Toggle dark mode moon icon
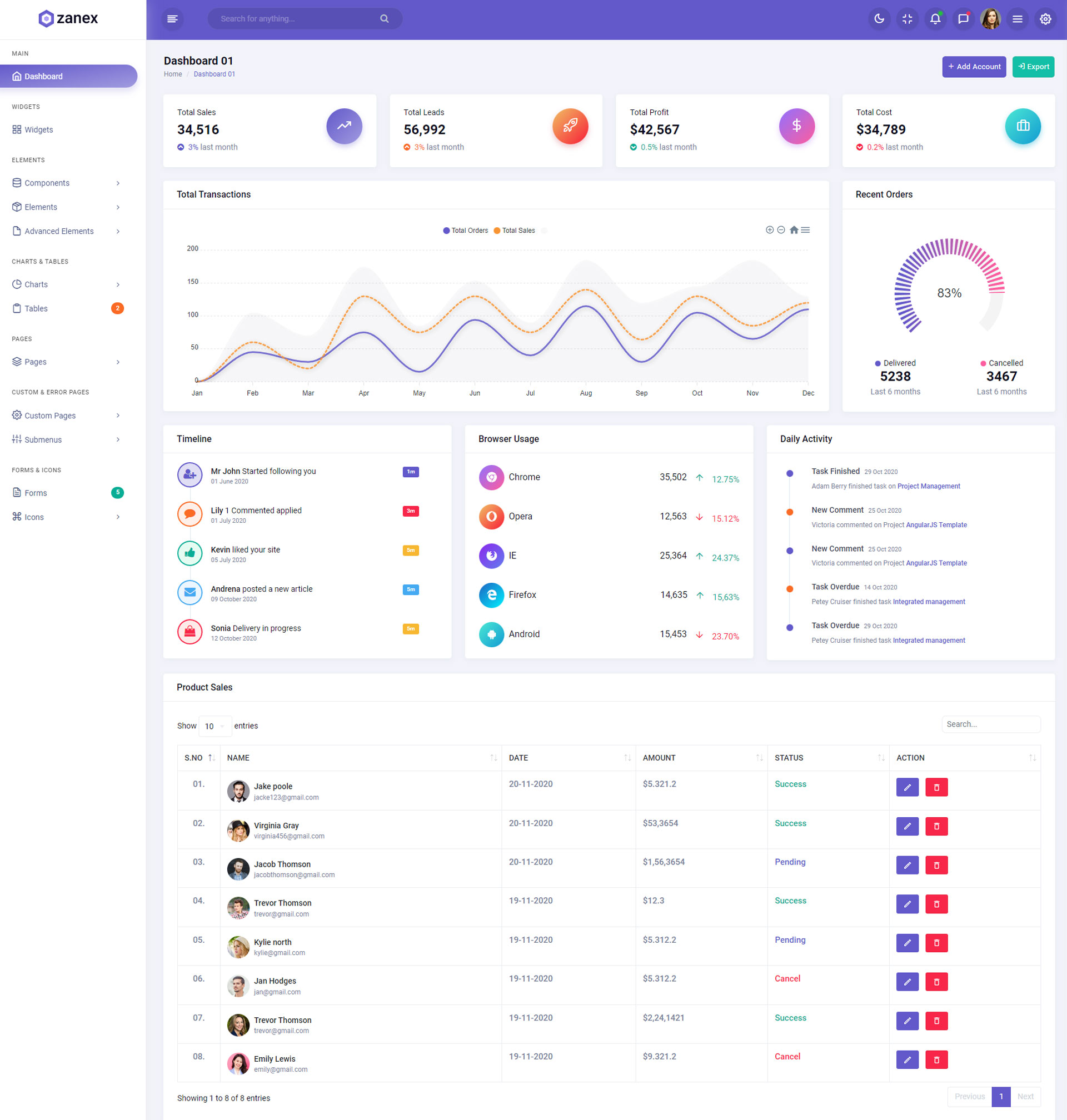This screenshot has height=1120, width=1067. click(x=879, y=19)
